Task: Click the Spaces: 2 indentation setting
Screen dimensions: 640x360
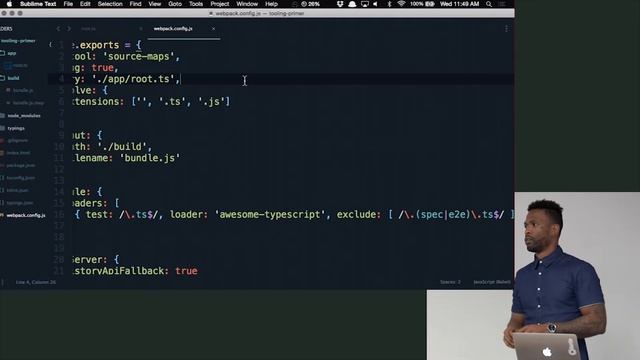Action: tap(450, 282)
